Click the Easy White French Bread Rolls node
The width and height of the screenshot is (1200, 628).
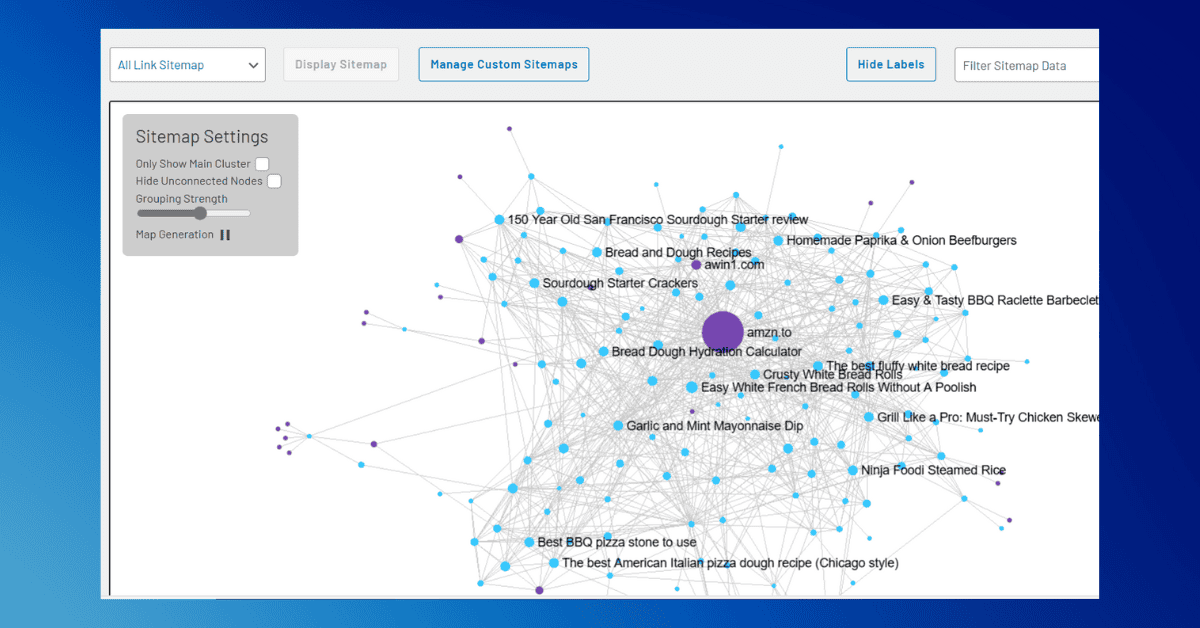click(691, 387)
